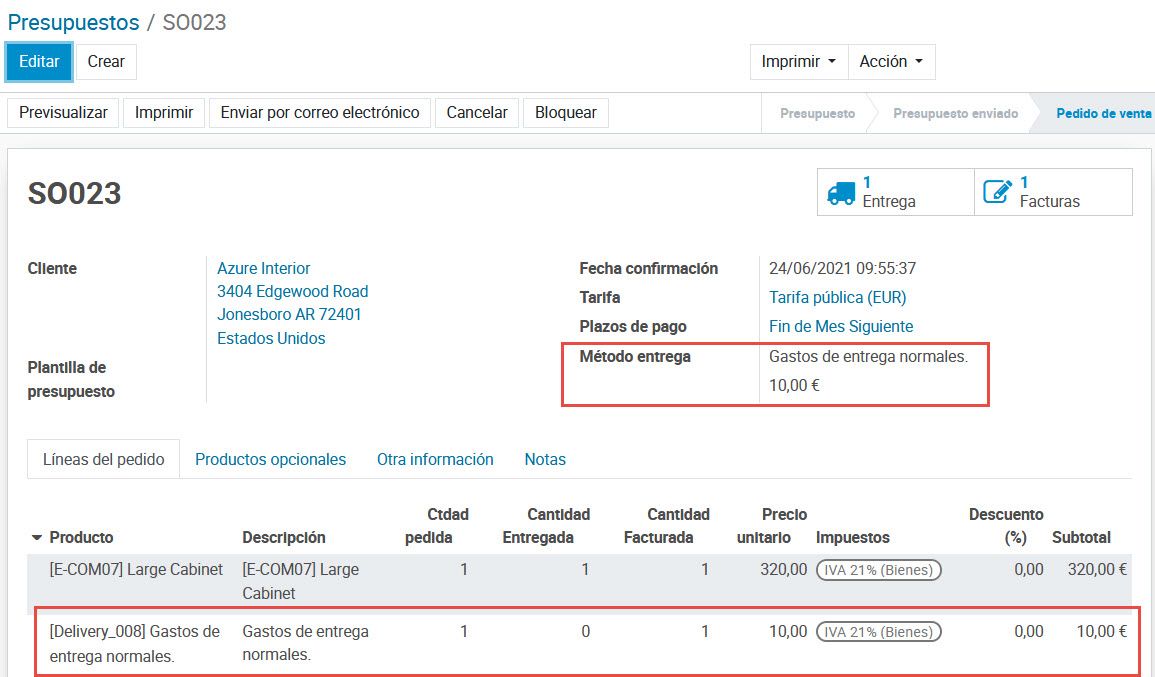
Task: Click Enviar por correo electrónico
Action: point(319,112)
